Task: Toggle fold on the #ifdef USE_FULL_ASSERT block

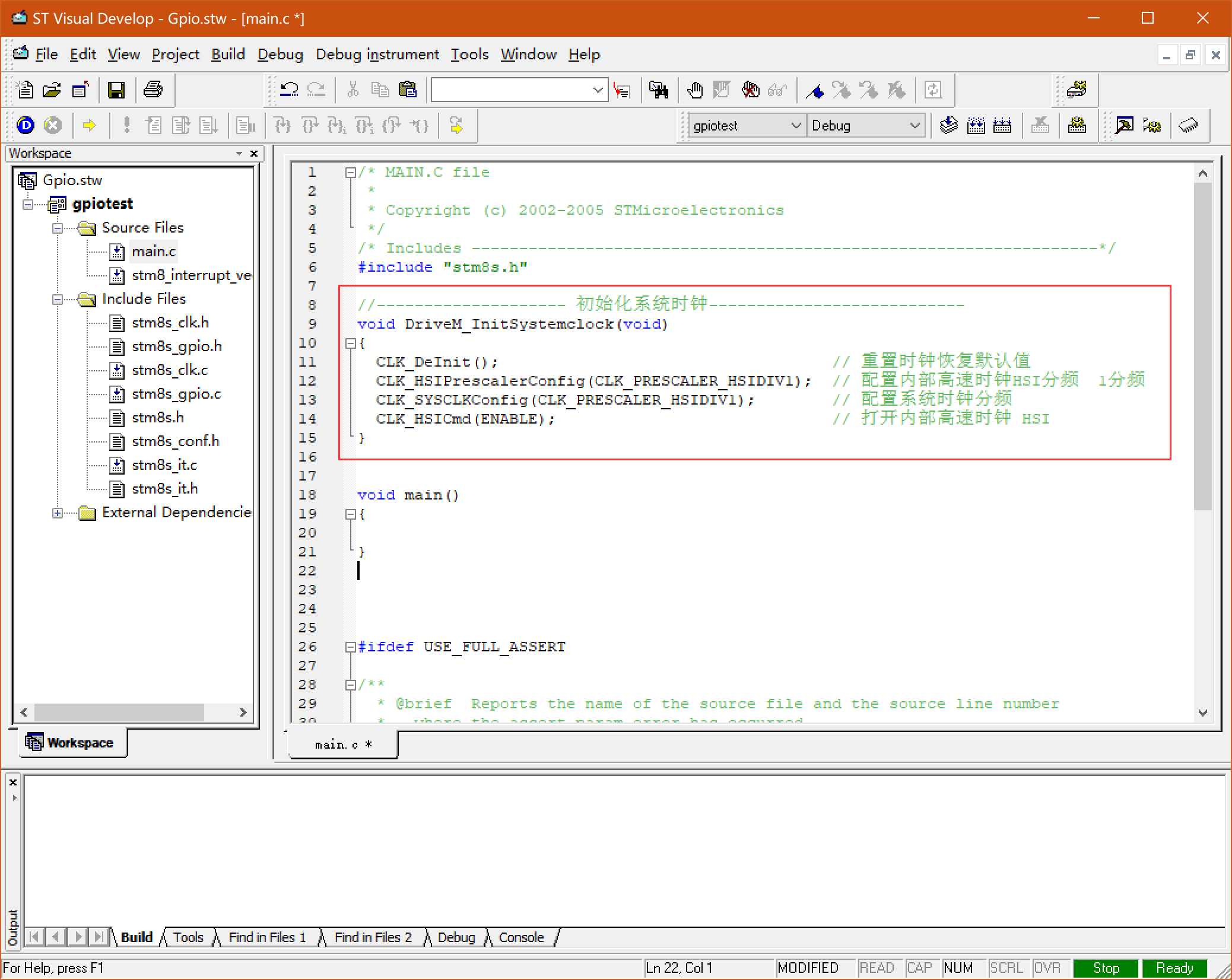Action: [350, 647]
